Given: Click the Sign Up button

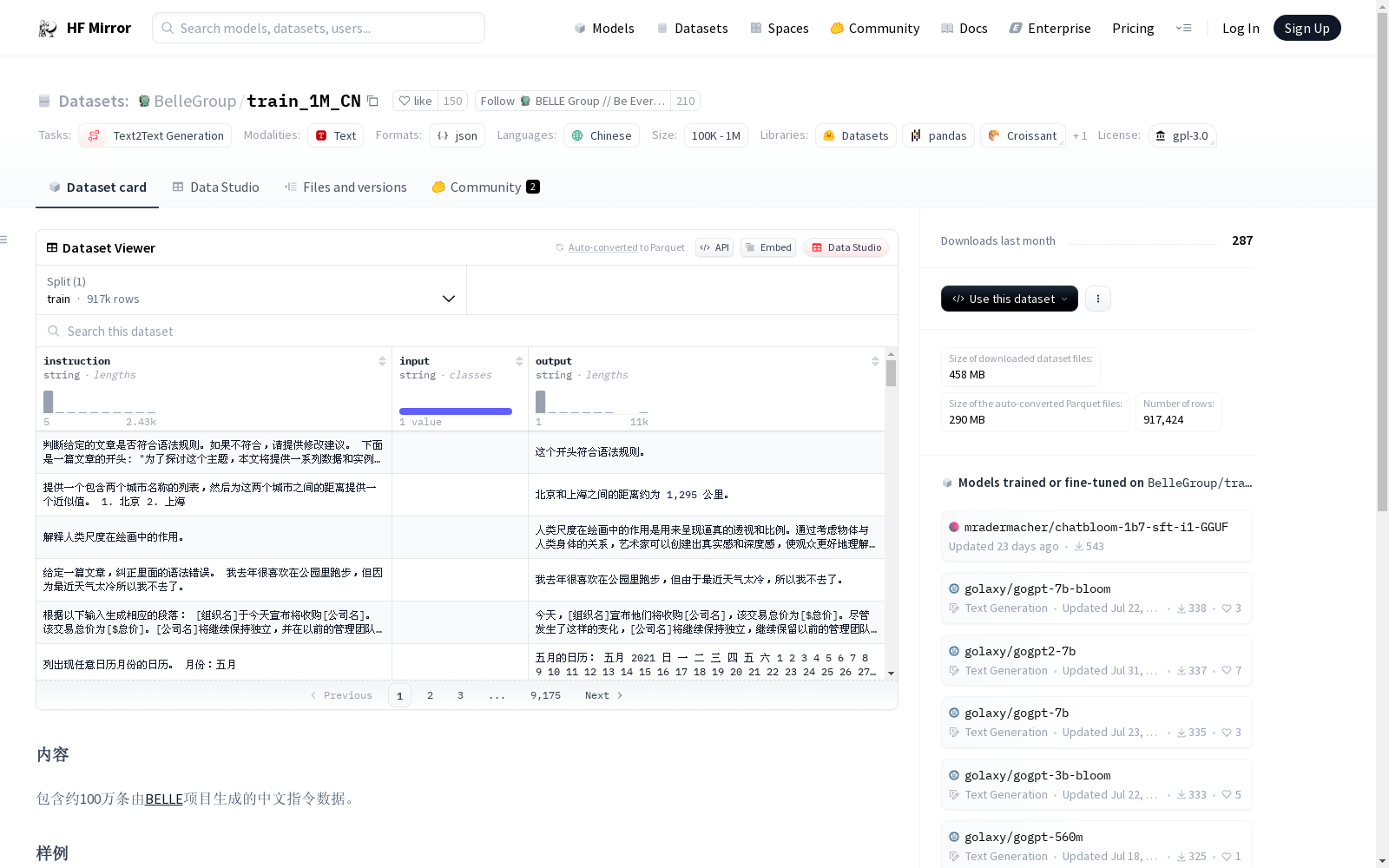Looking at the screenshot, I should [1307, 28].
